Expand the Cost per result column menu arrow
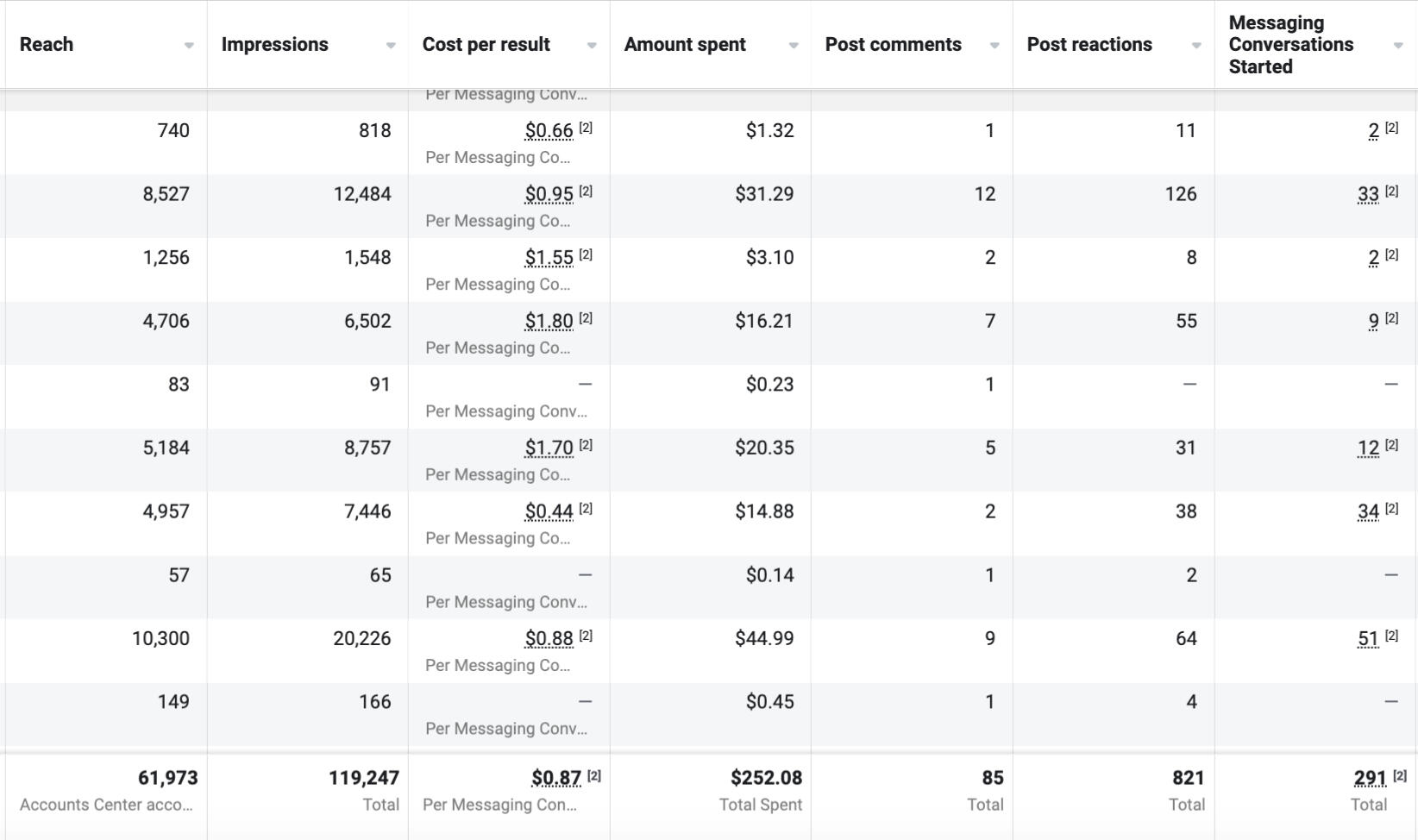The width and height of the screenshot is (1418, 840). coord(592,46)
